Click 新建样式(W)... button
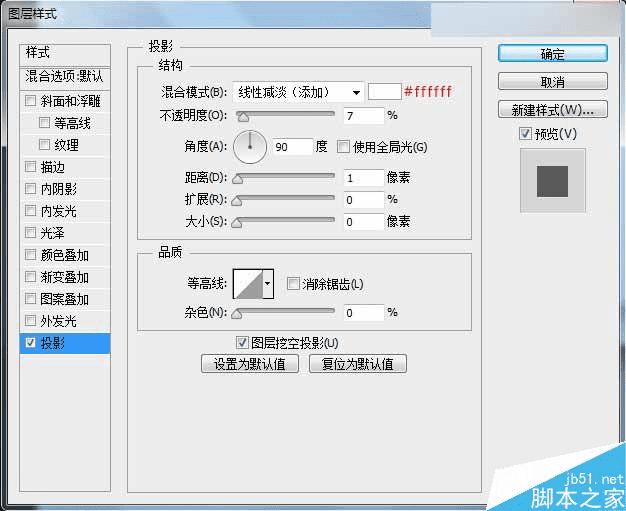Viewport: 626px width, 511px height. (553, 109)
